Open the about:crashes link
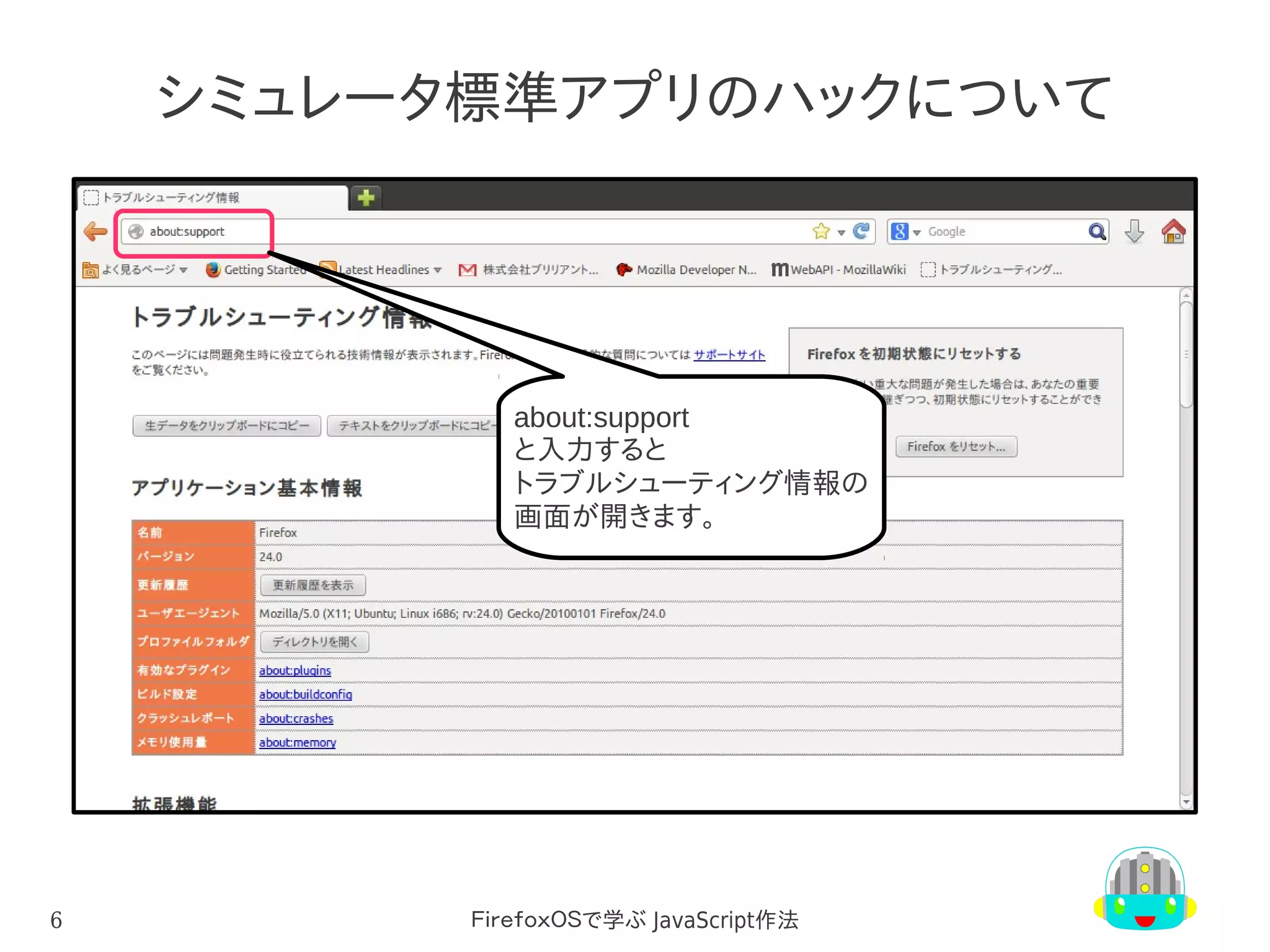This screenshot has width=1270, height=952. pyautogui.click(x=296, y=719)
